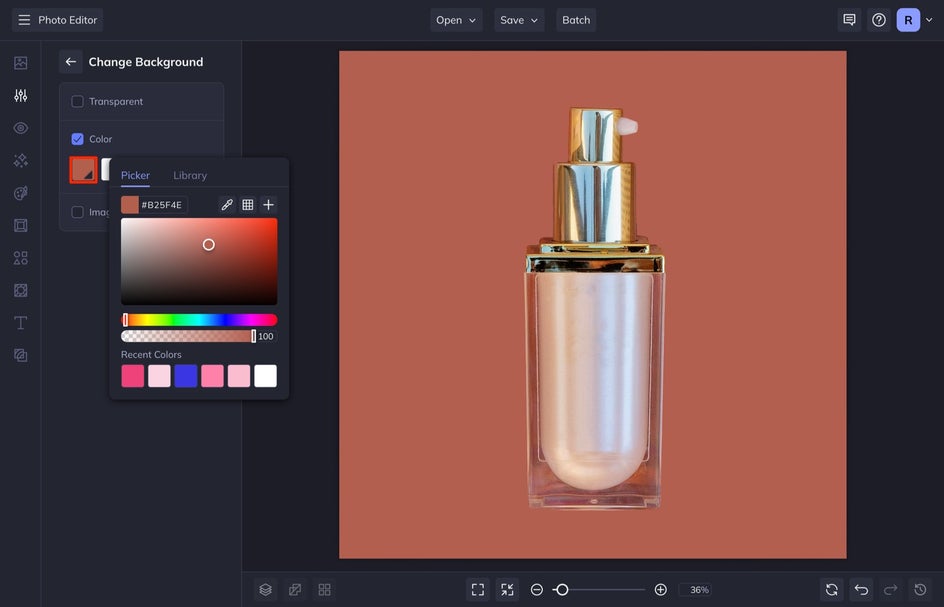Add color with the plus icon
The height and width of the screenshot is (607, 944).
tap(268, 205)
